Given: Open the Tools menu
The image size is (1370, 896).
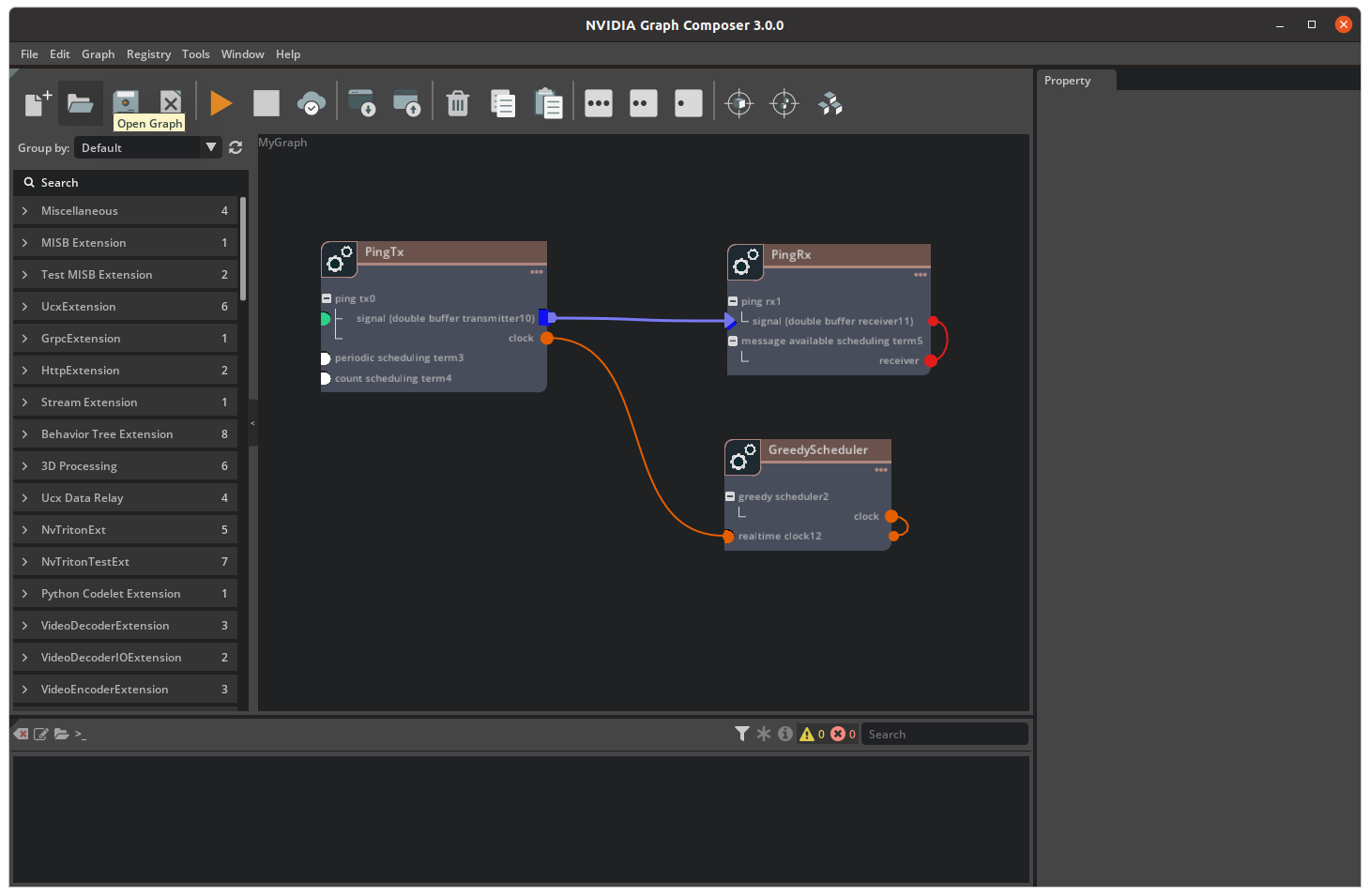Looking at the screenshot, I should [x=195, y=53].
